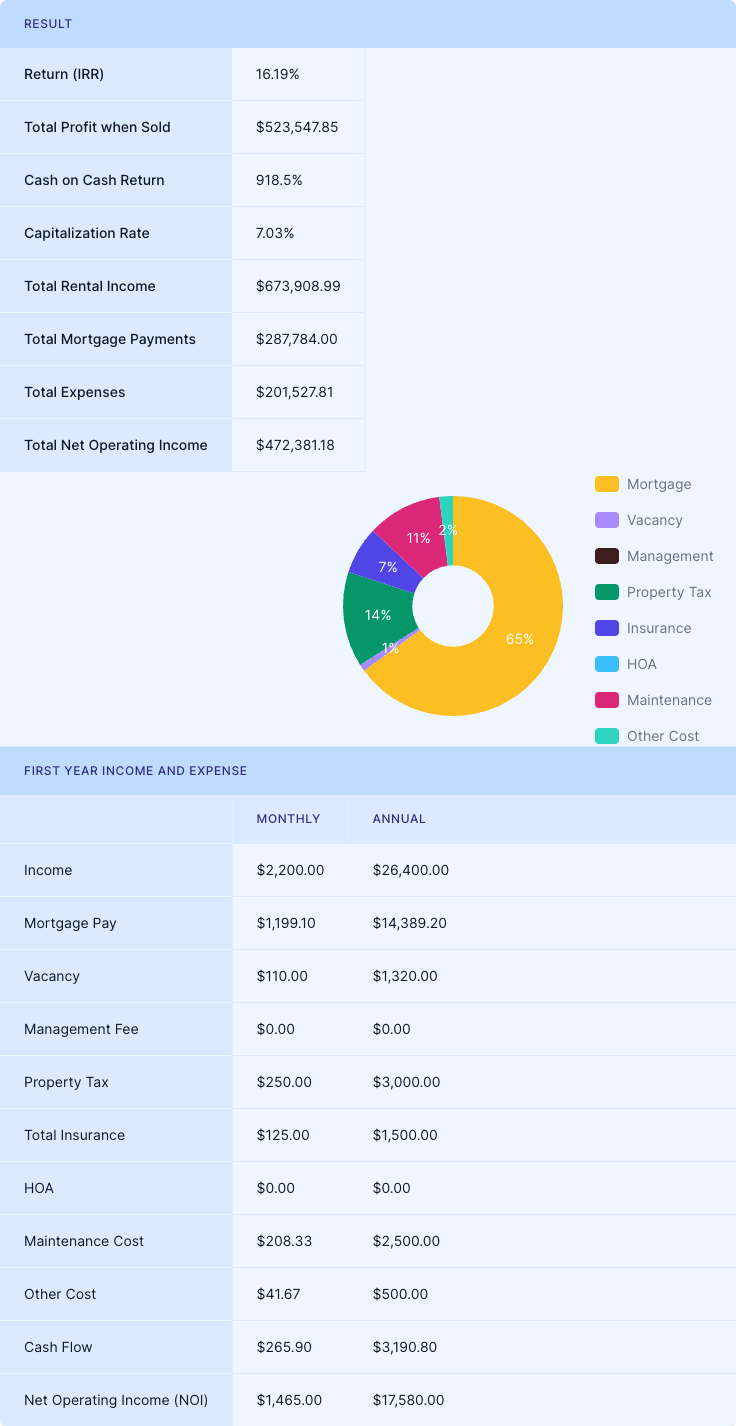Image resolution: width=736 pixels, height=1426 pixels.
Task: Toggle the Maintenance legend label
Action: click(x=668, y=700)
